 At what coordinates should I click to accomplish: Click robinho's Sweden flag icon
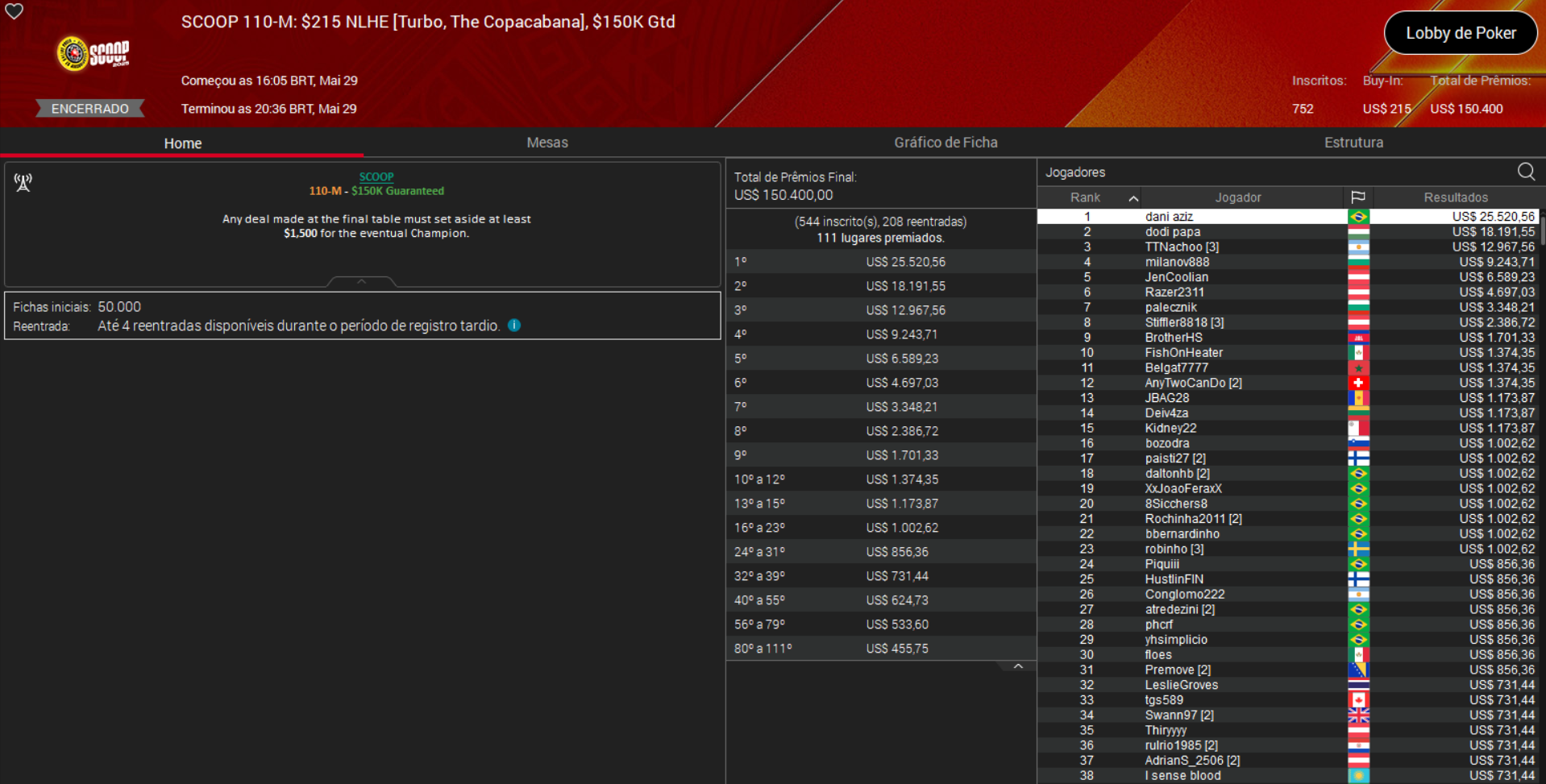coord(1358,550)
